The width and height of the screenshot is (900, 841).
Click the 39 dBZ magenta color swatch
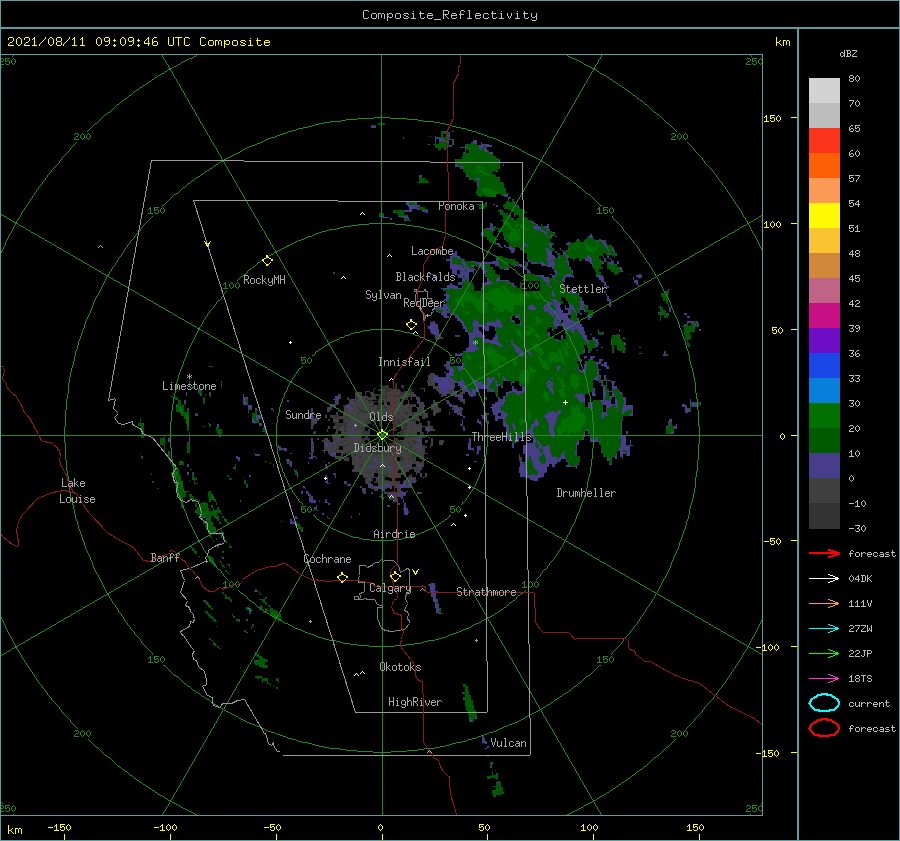coord(824,315)
